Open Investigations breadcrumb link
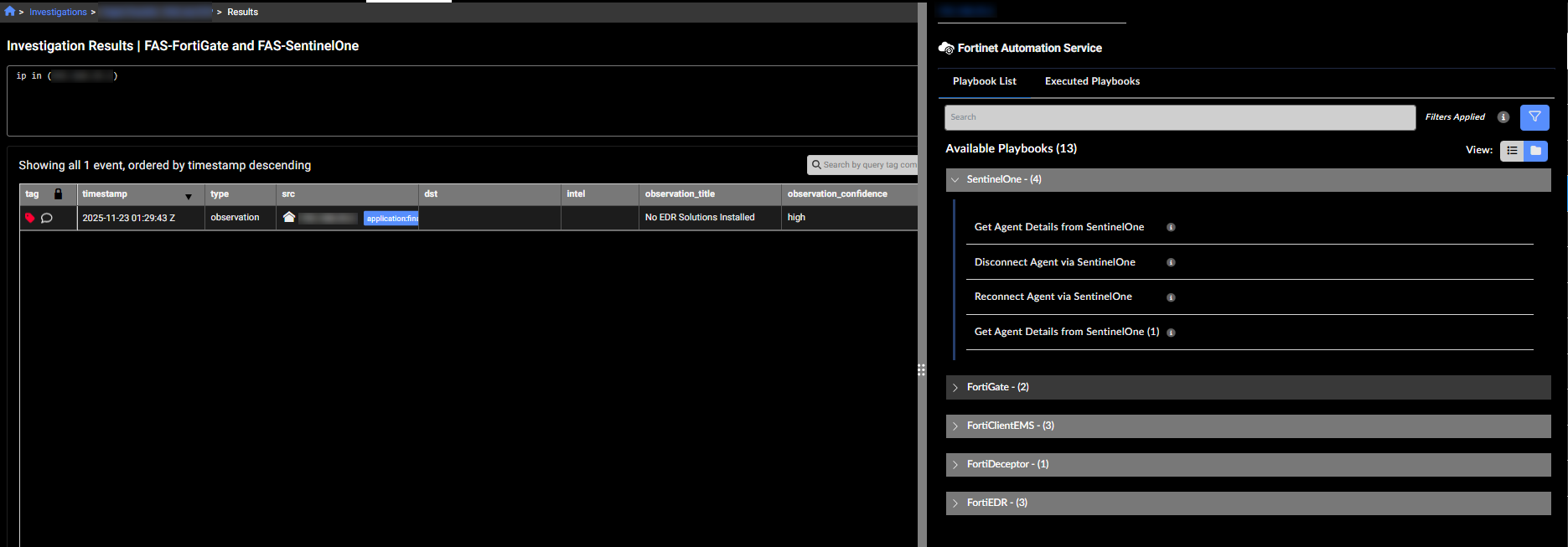The width and height of the screenshot is (1568, 547). (x=58, y=12)
